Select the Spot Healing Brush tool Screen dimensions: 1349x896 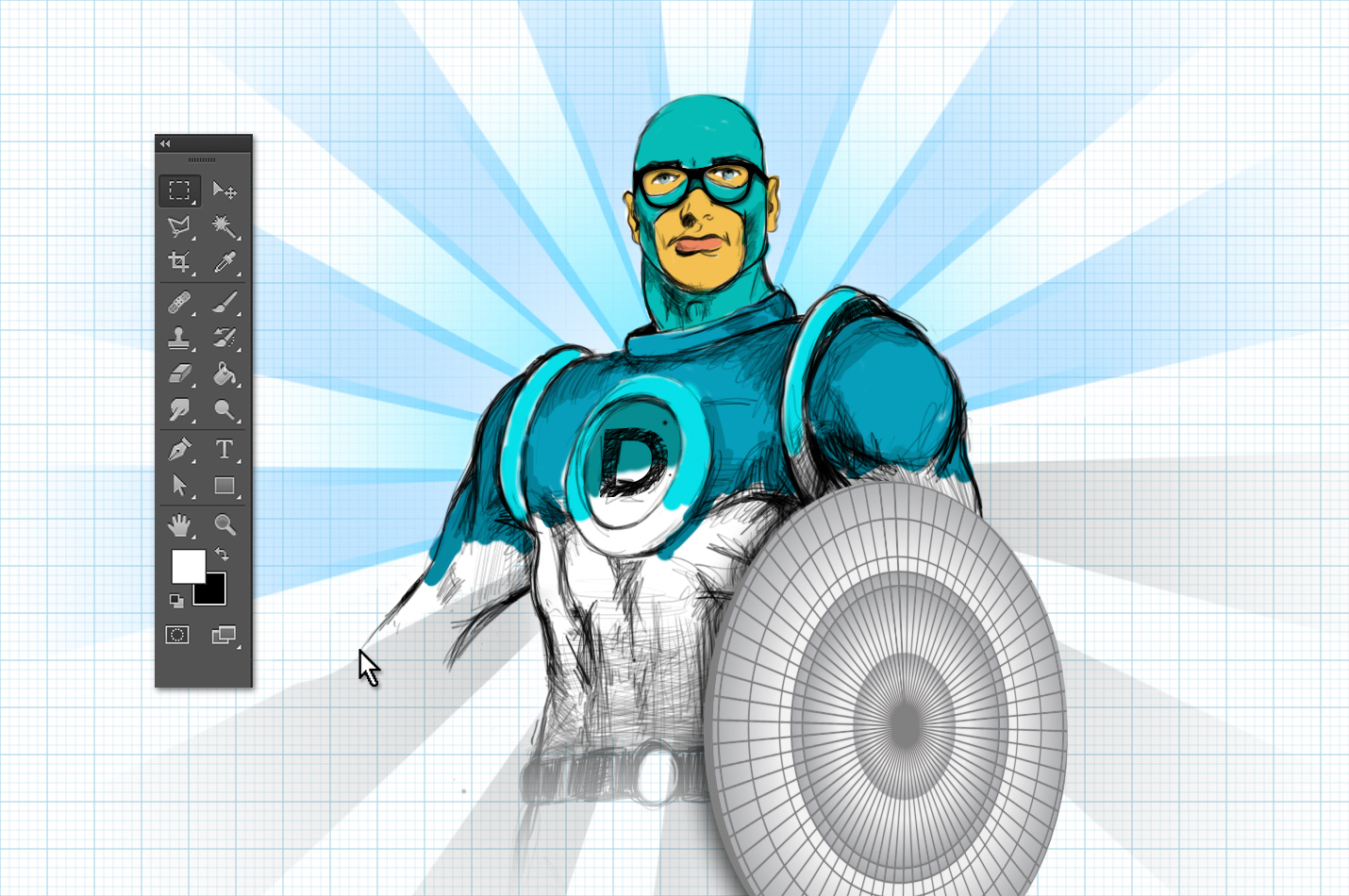point(179,303)
